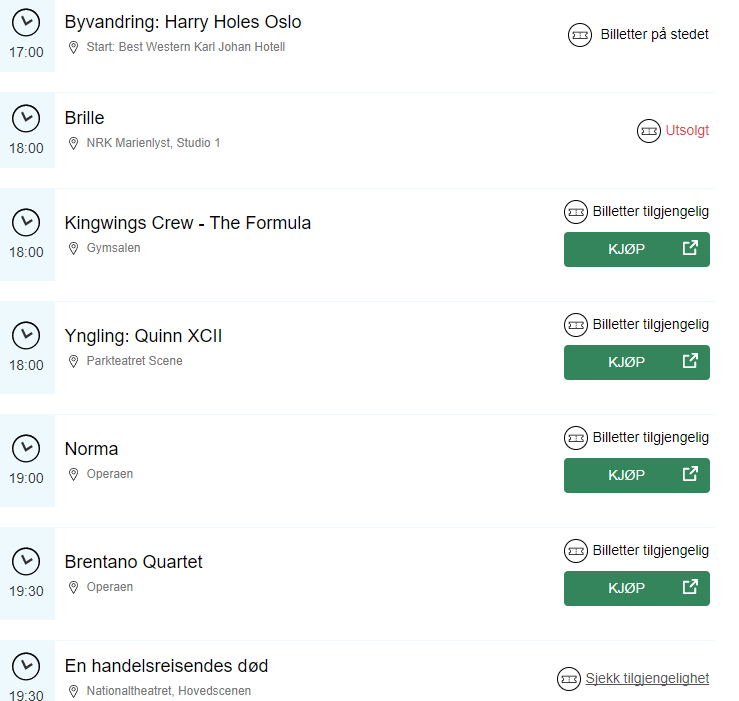Open the Sjekk tilgjengelighet link
This screenshot has width=739, height=701.
click(x=647, y=678)
